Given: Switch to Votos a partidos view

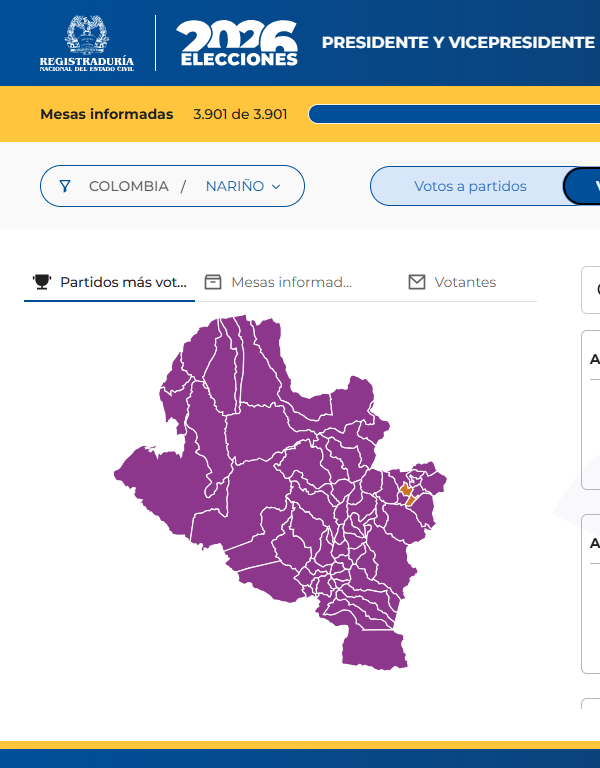Looking at the screenshot, I should (470, 186).
